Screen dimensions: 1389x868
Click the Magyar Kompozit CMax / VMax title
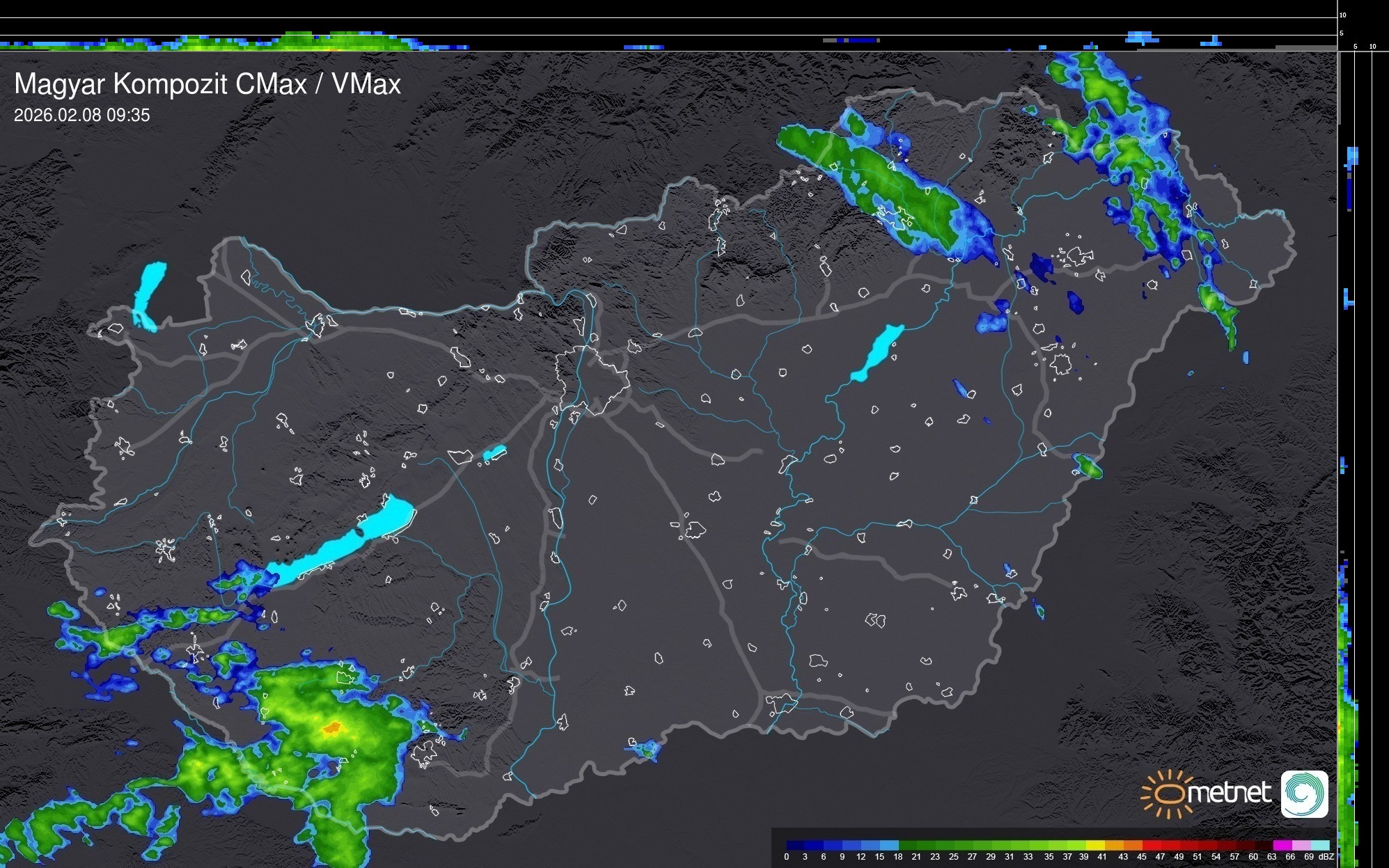pos(207,84)
